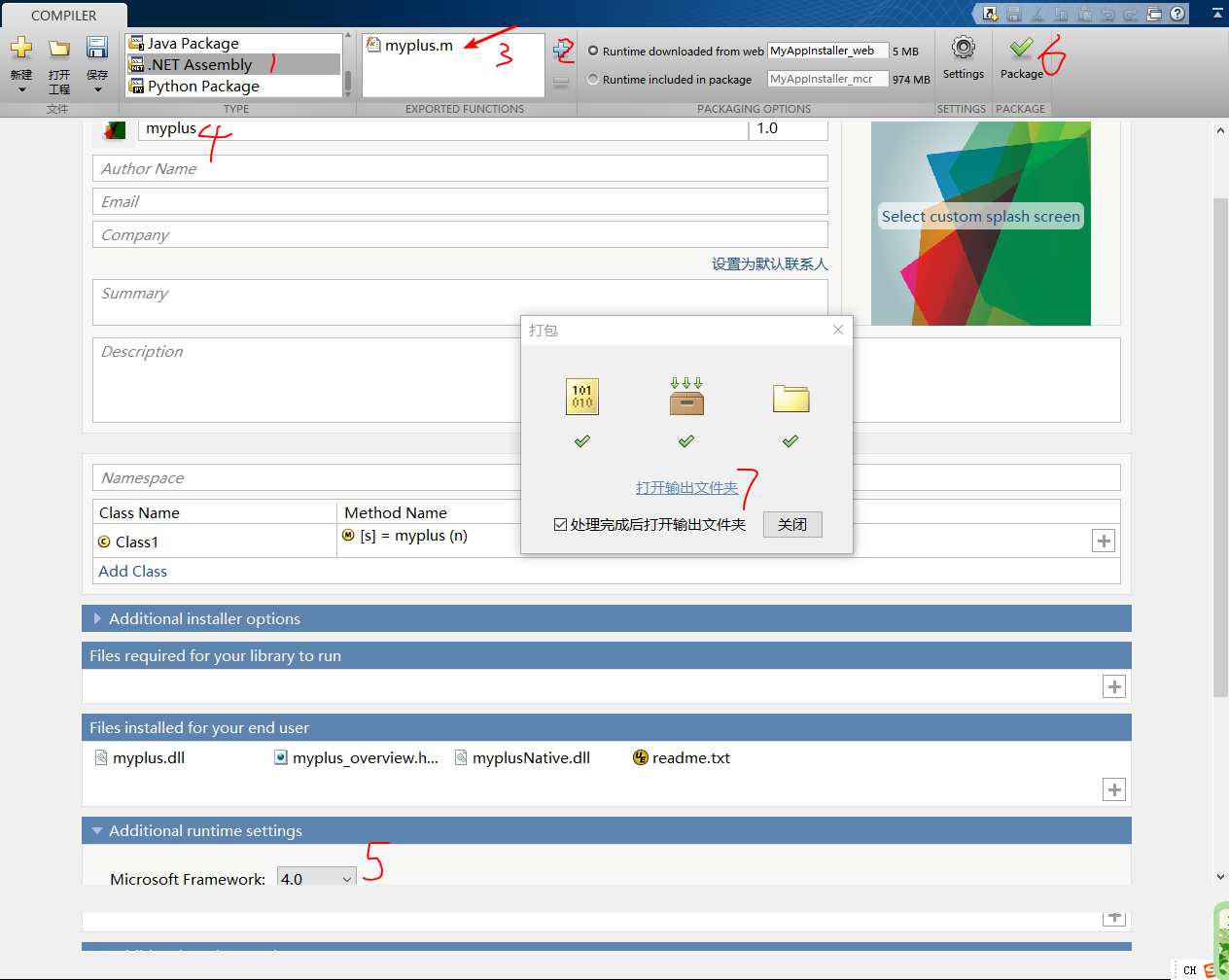
Task: Click switch windows icon
Action: point(1154,14)
